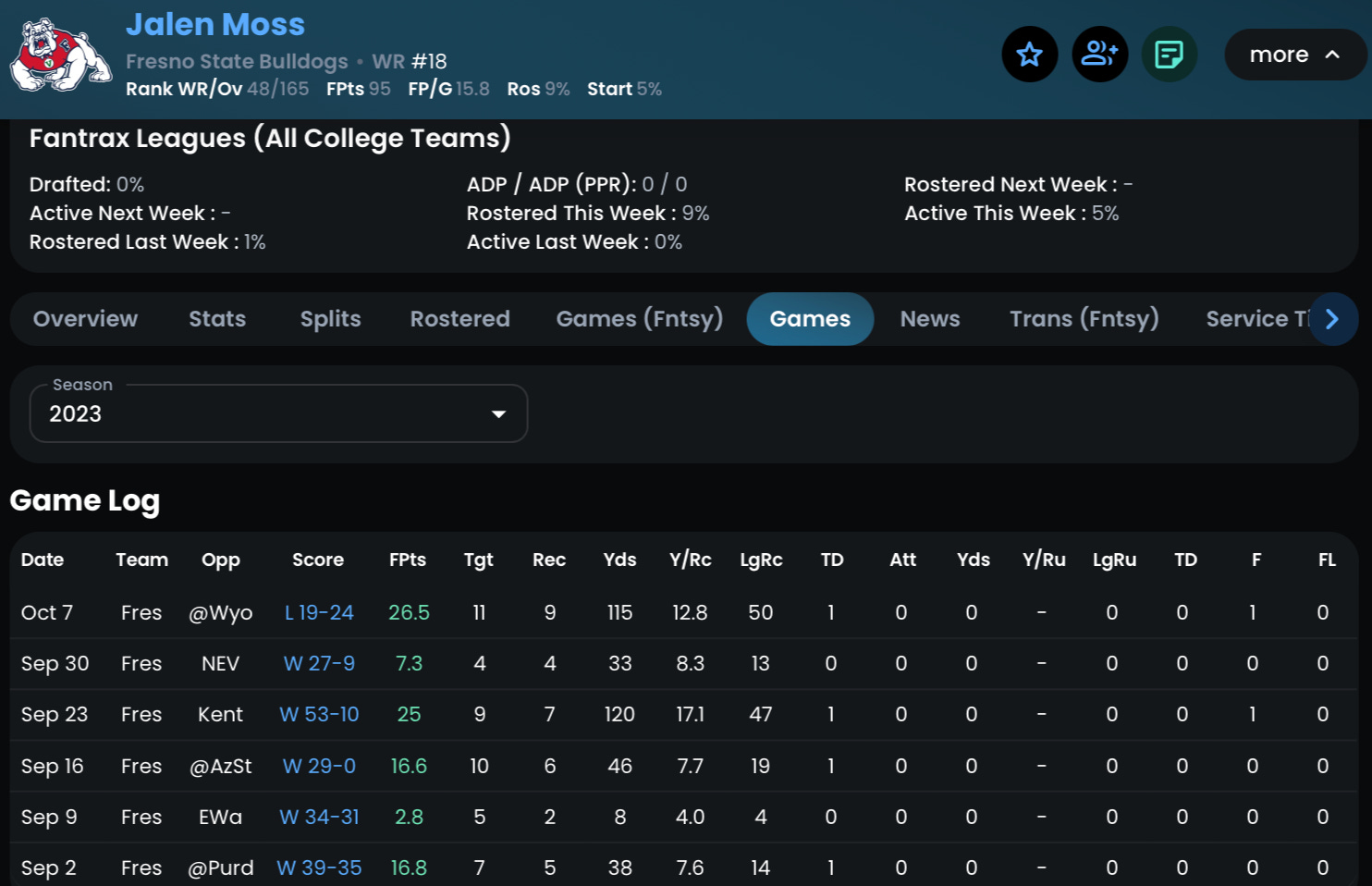Click Active This Week : 5% stat
This screenshot has width=1372, height=886.
[x=1011, y=214]
